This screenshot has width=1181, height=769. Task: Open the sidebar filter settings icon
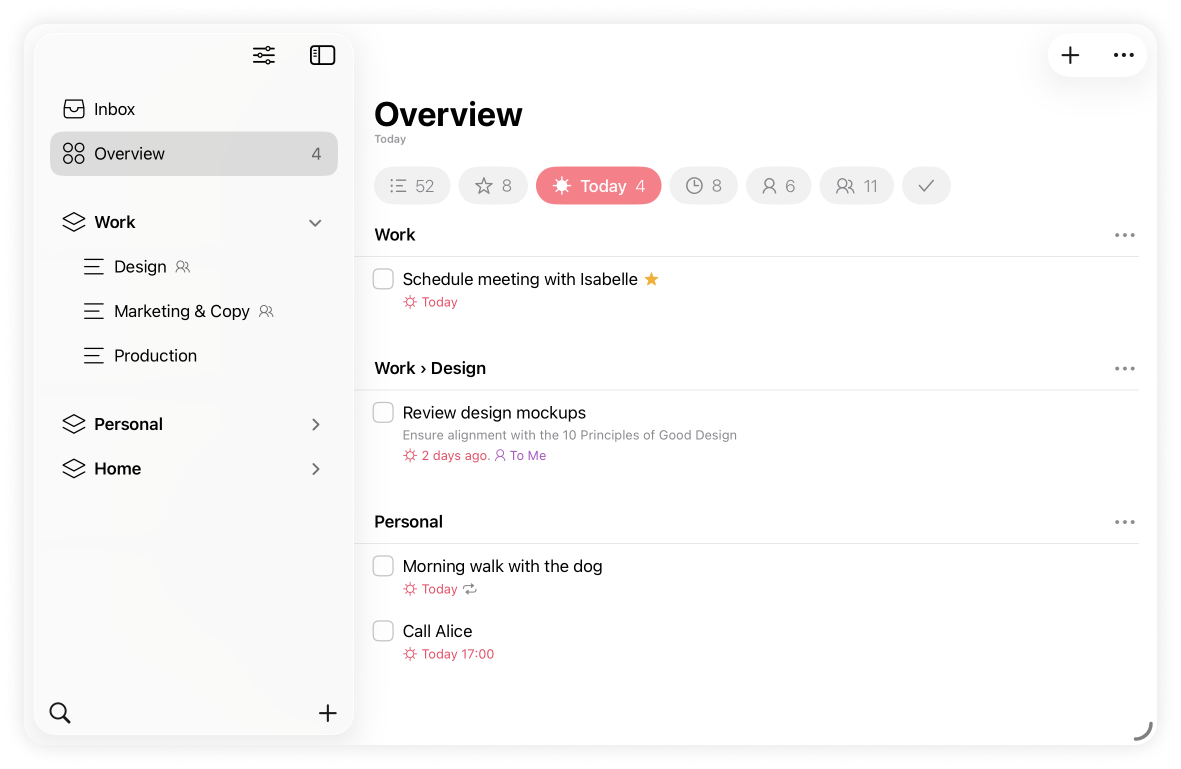(264, 56)
